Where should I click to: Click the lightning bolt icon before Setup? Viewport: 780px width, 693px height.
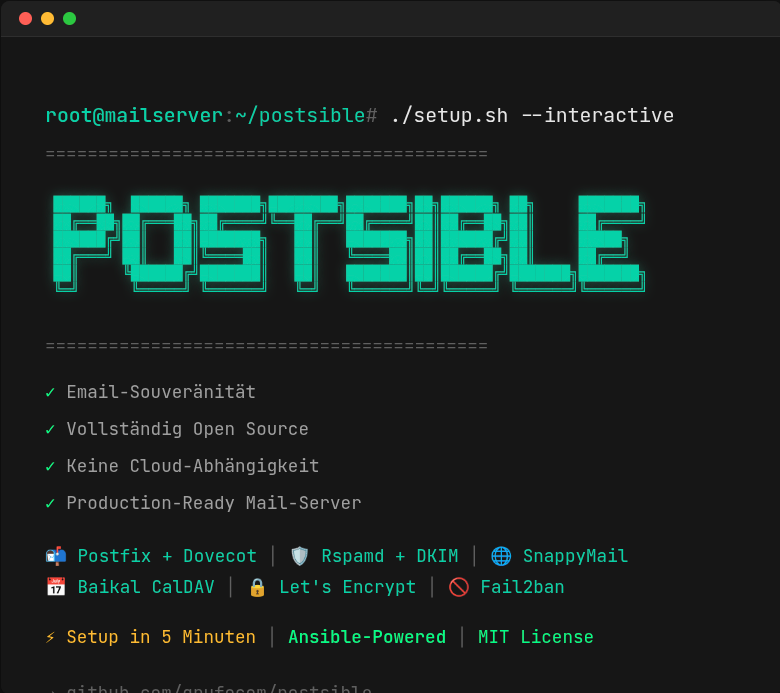pos(51,637)
